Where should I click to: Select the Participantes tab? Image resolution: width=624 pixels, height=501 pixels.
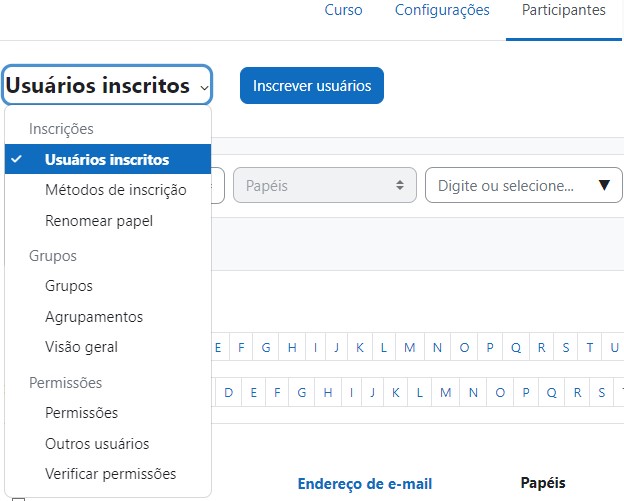[563, 11]
